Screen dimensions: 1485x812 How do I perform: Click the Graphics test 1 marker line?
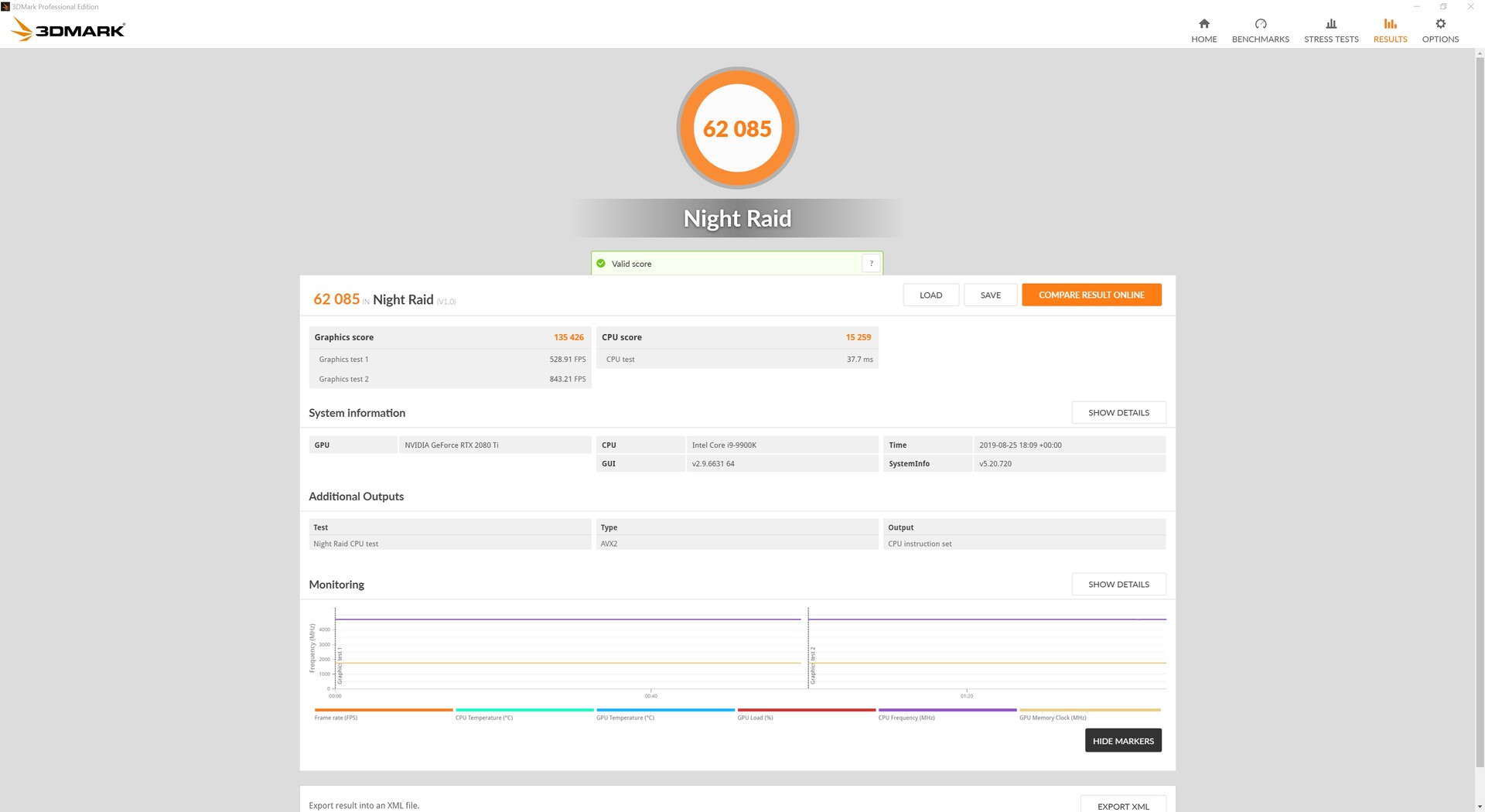tap(335, 648)
